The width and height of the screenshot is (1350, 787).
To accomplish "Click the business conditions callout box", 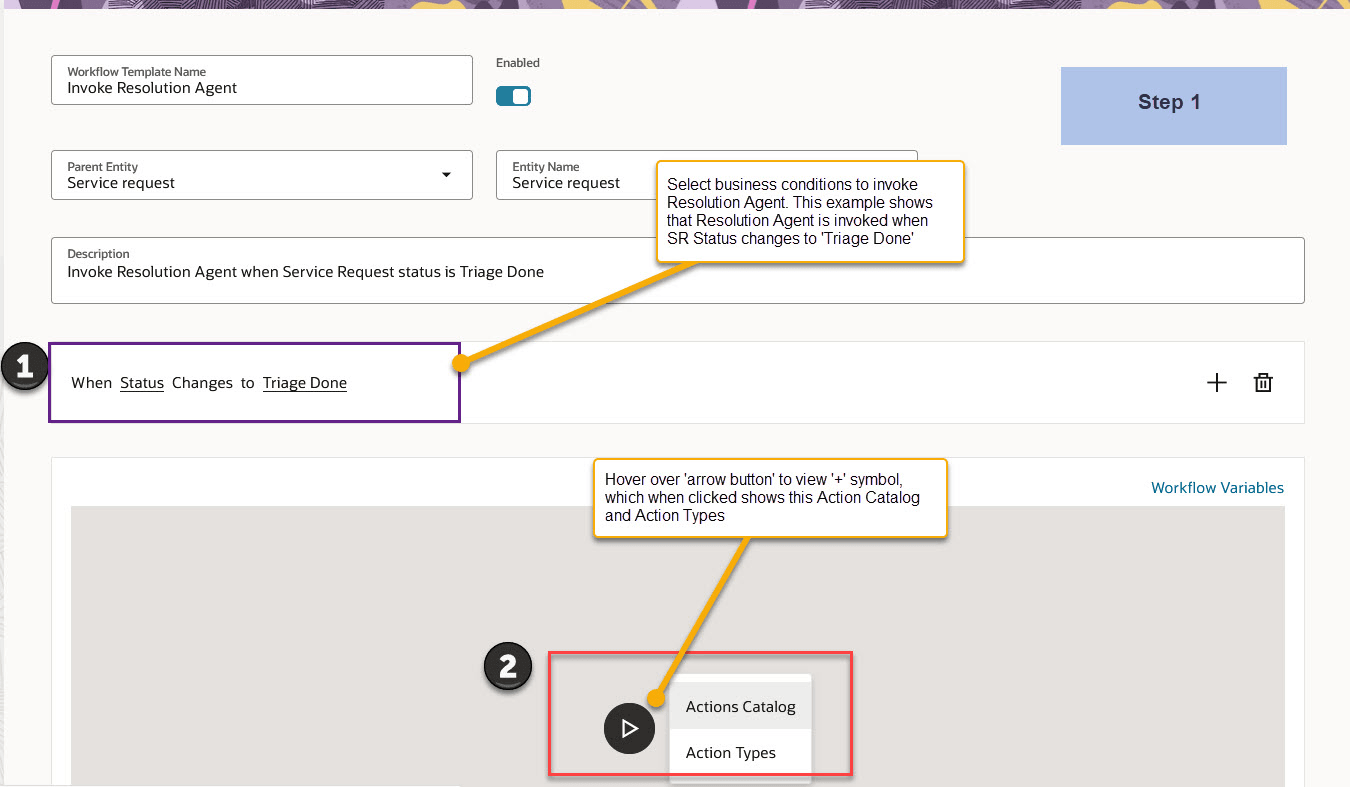I will pyautogui.click(x=810, y=212).
